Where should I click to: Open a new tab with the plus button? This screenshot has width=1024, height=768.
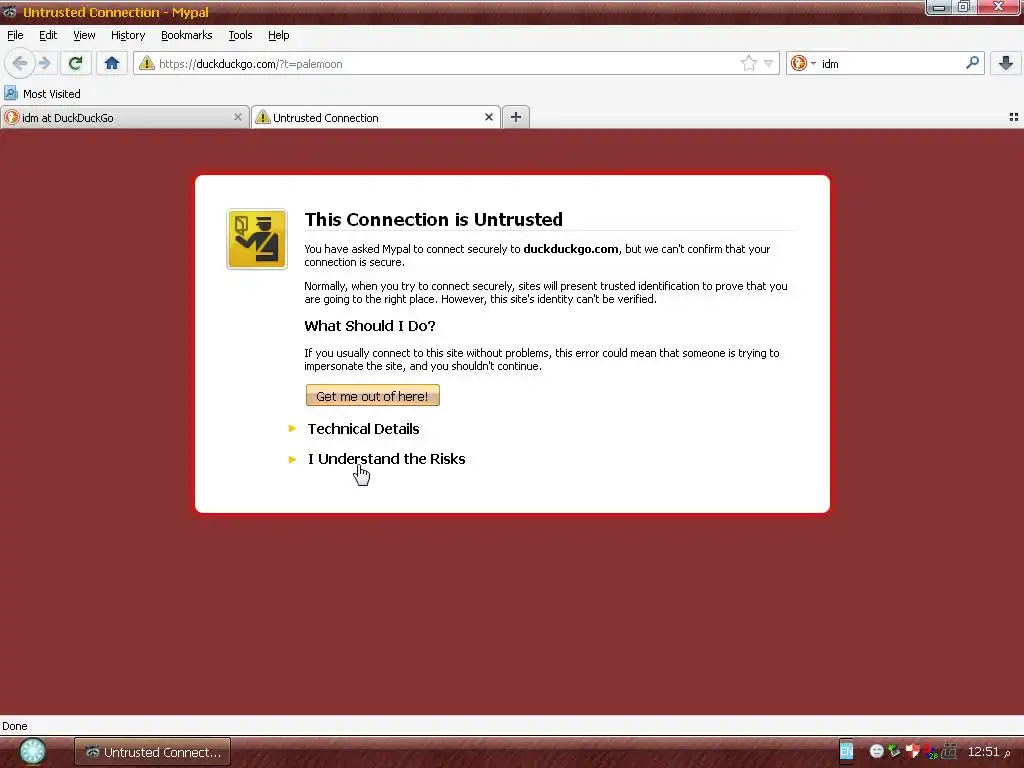click(515, 117)
